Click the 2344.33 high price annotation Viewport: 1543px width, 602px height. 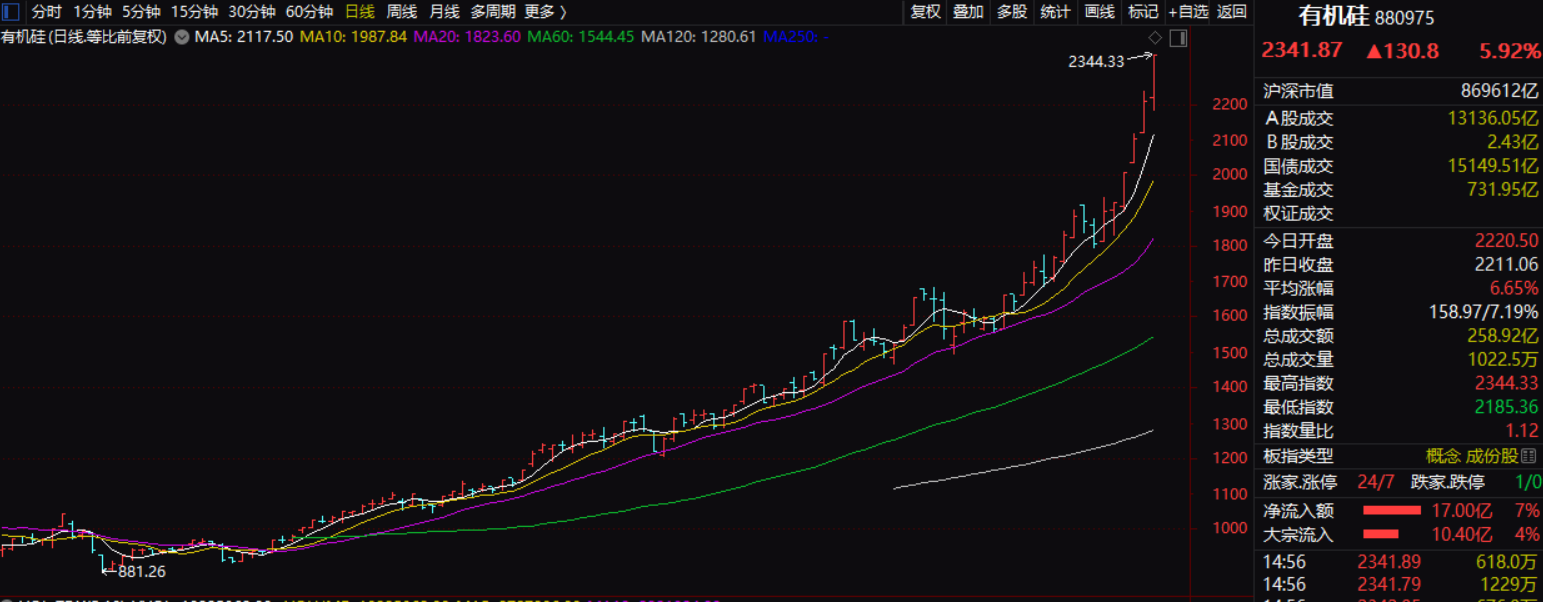tap(1097, 61)
